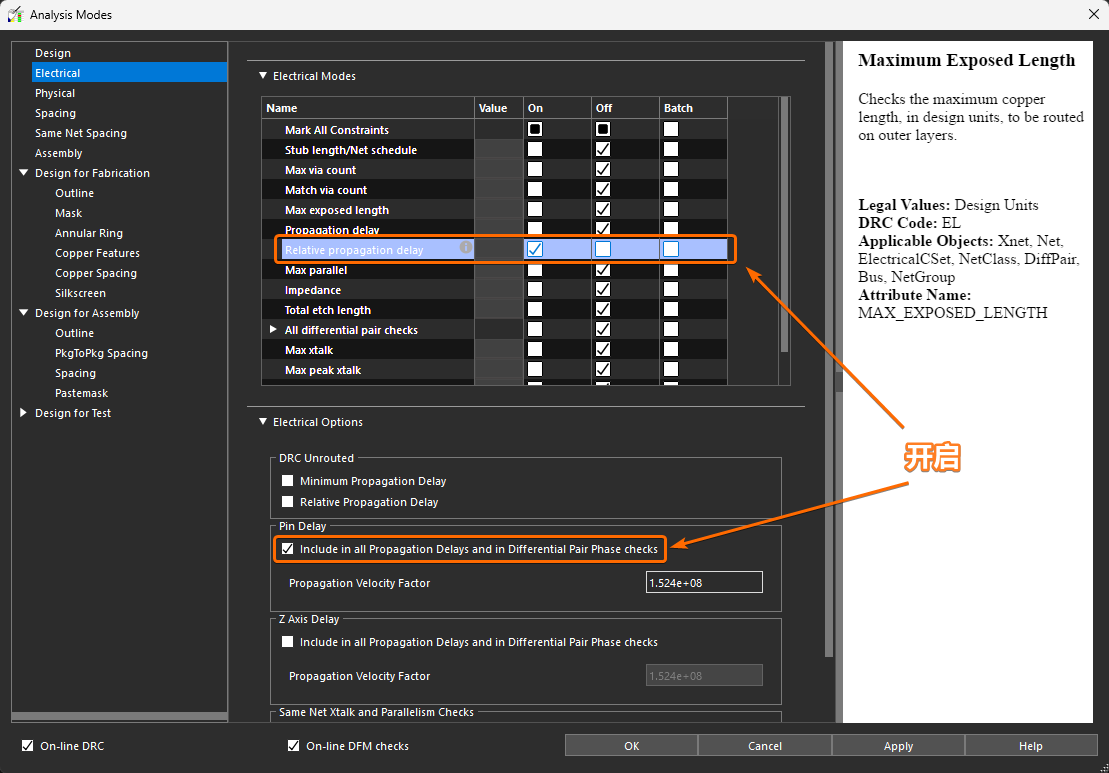Click the Pin Delay Propagation Velocity Factor field
Image resolution: width=1109 pixels, height=773 pixels.
click(x=704, y=582)
